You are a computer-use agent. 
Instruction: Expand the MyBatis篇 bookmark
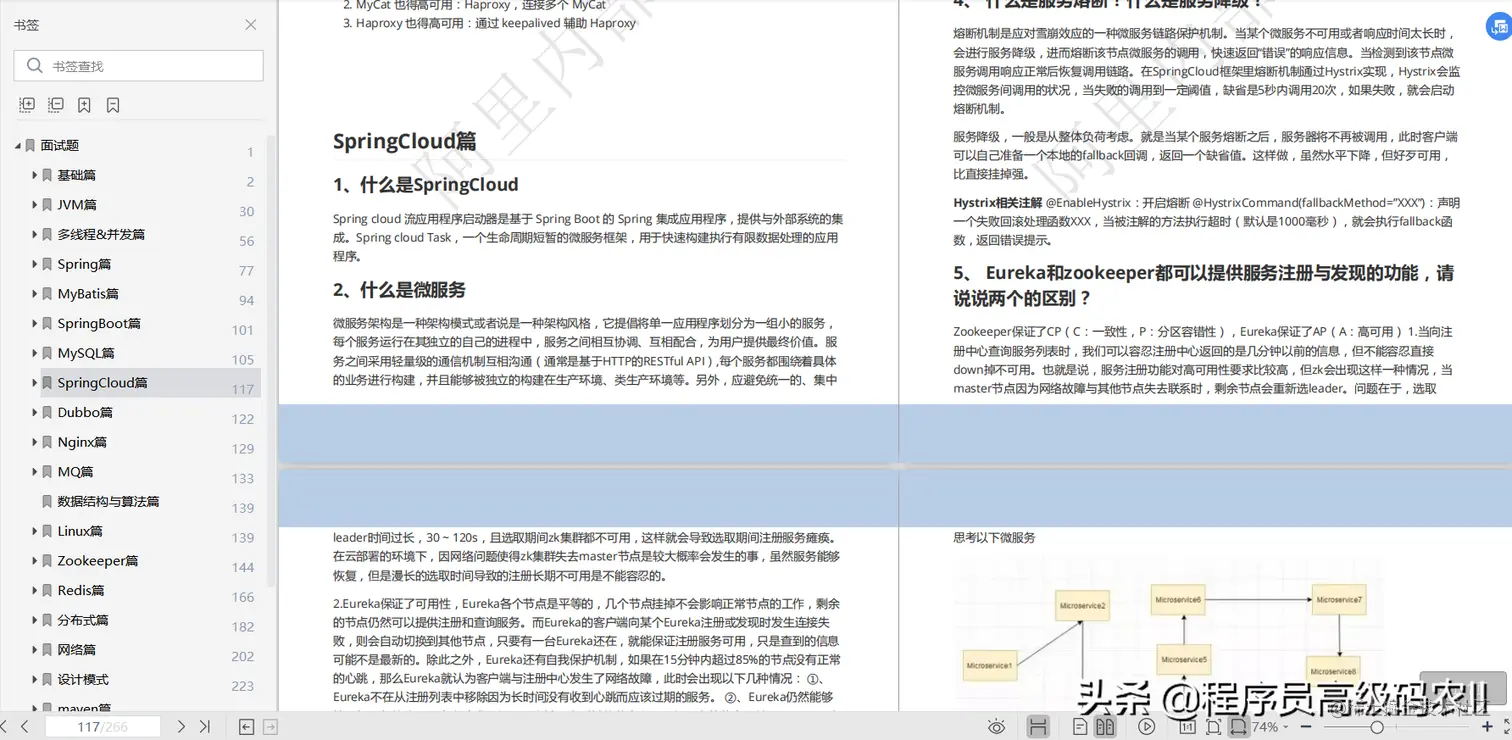35,294
